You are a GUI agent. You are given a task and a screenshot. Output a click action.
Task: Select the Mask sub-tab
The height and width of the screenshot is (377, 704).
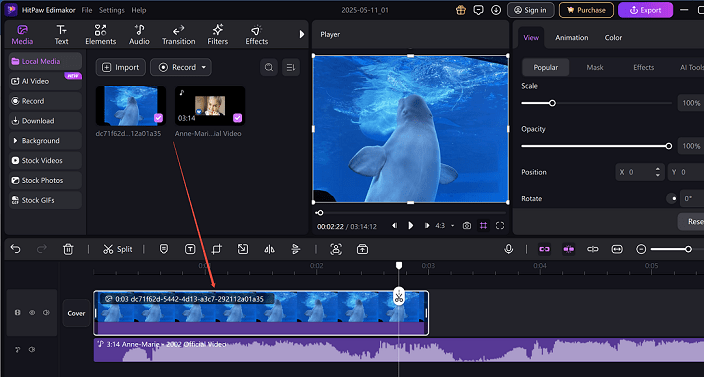pos(595,67)
